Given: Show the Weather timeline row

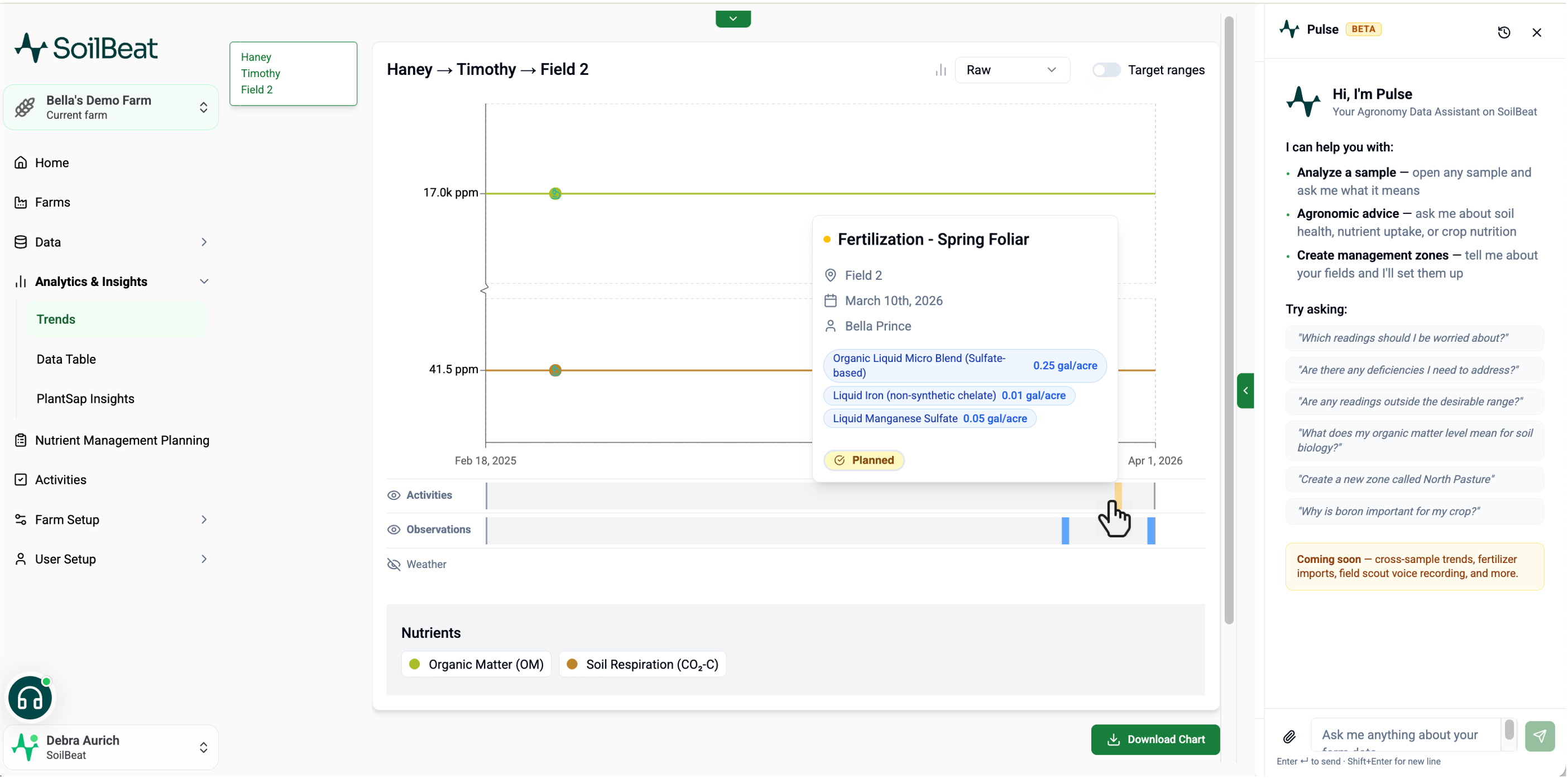Looking at the screenshot, I should click(394, 564).
